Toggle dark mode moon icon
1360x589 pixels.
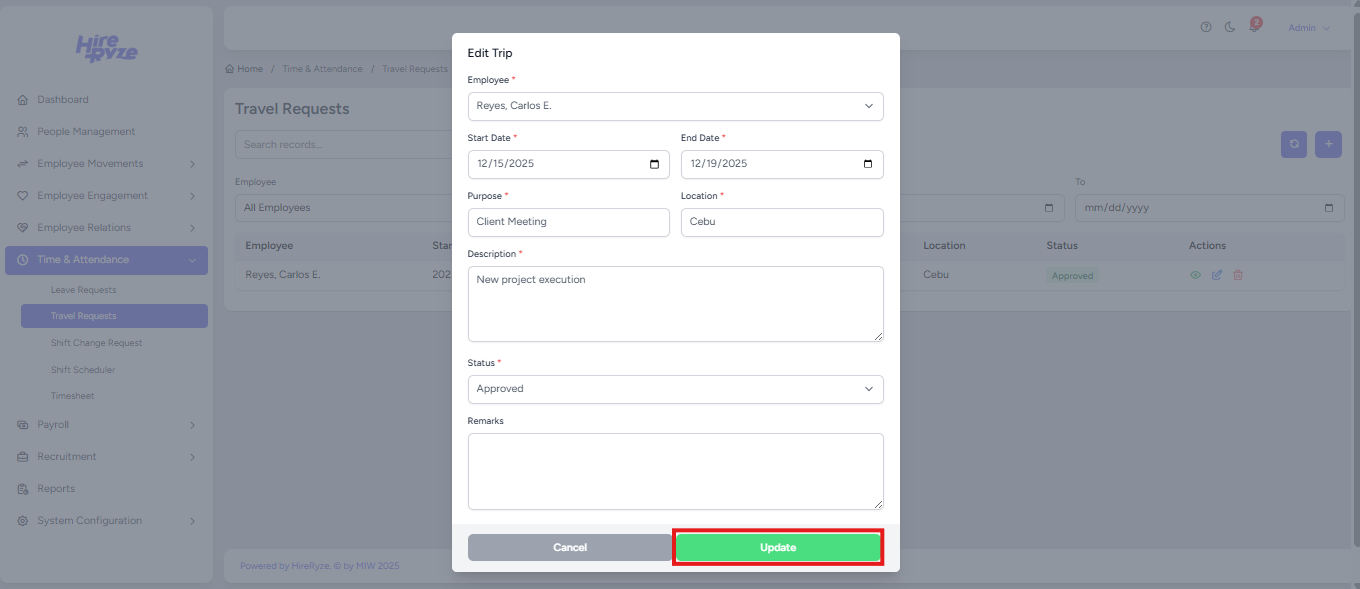click(1230, 27)
